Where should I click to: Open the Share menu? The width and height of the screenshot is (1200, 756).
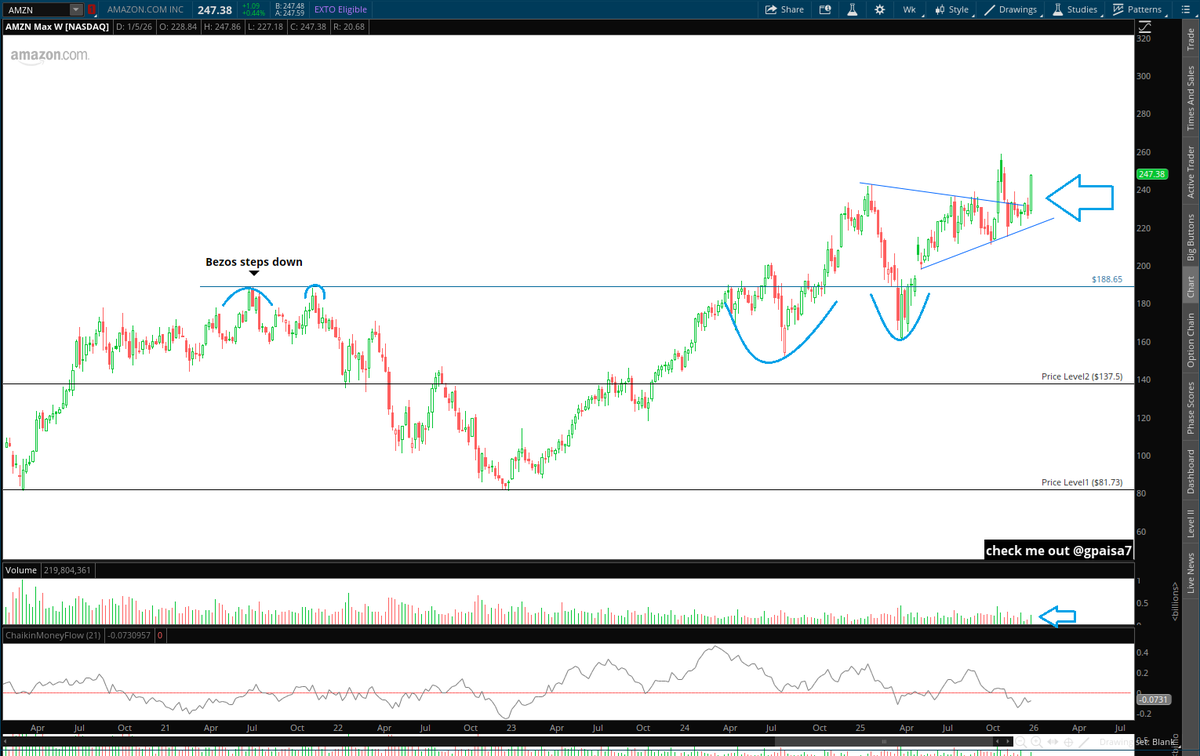click(784, 9)
